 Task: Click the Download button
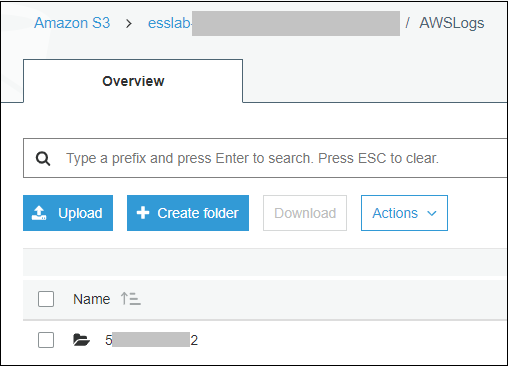(x=305, y=213)
